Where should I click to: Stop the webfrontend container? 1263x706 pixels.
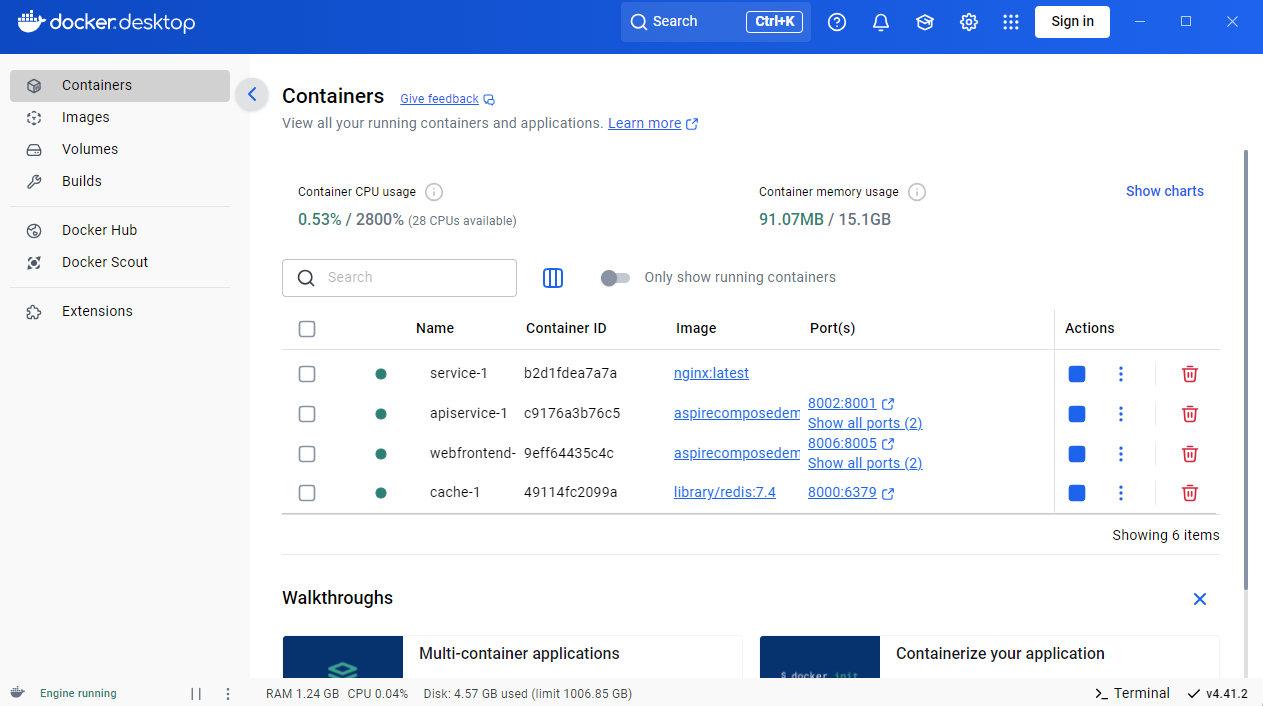point(1077,454)
